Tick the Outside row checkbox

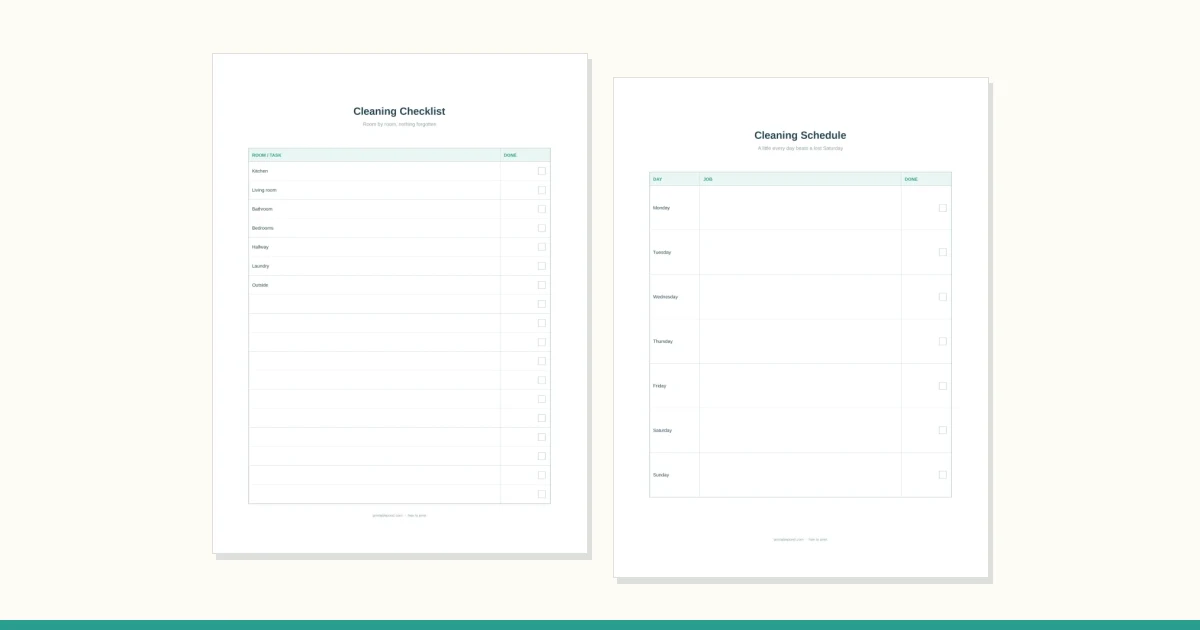tap(542, 285)
